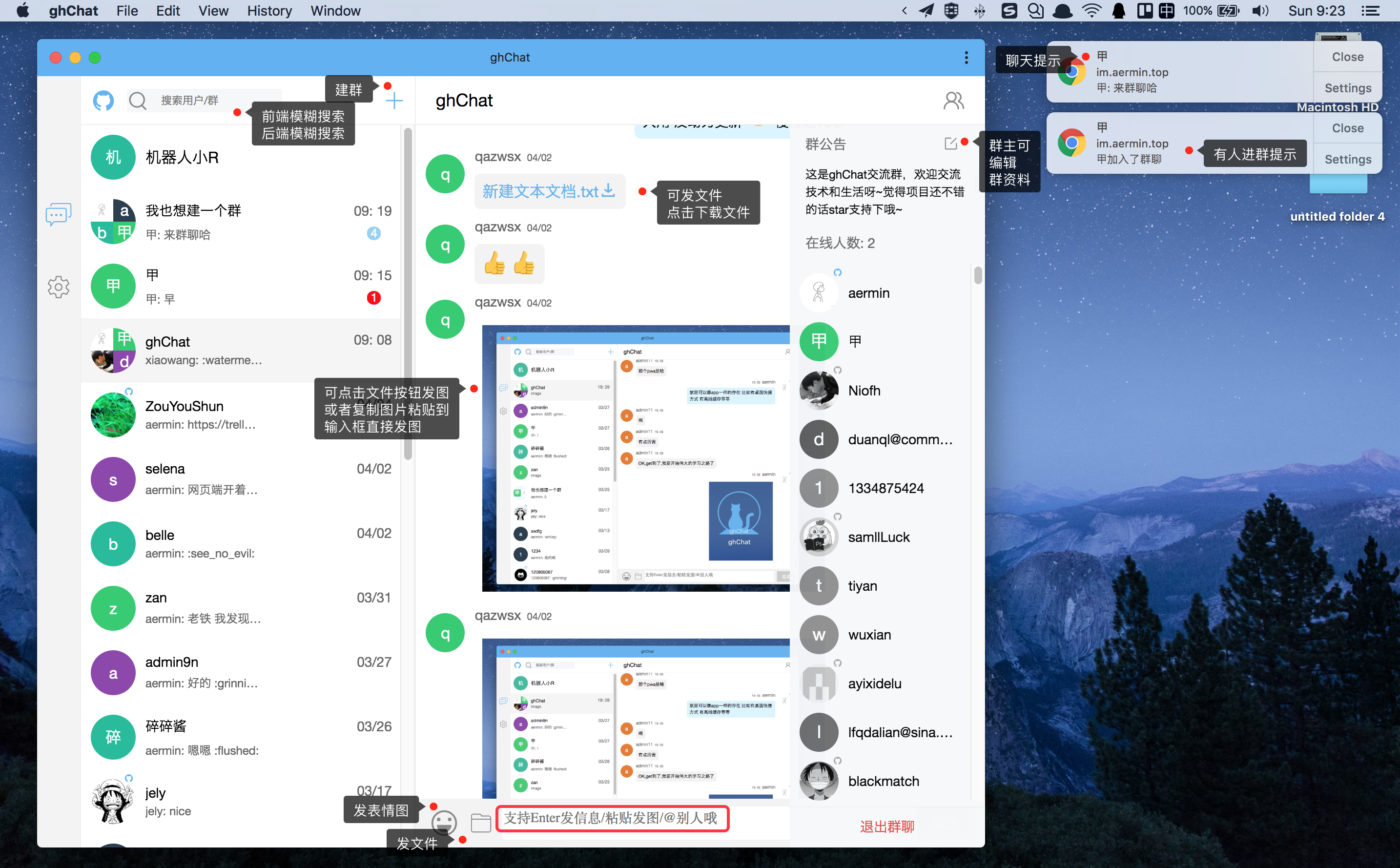This screenshot has height=868, width=1400.
Task: Open the History menu
Action: point(269,10)
